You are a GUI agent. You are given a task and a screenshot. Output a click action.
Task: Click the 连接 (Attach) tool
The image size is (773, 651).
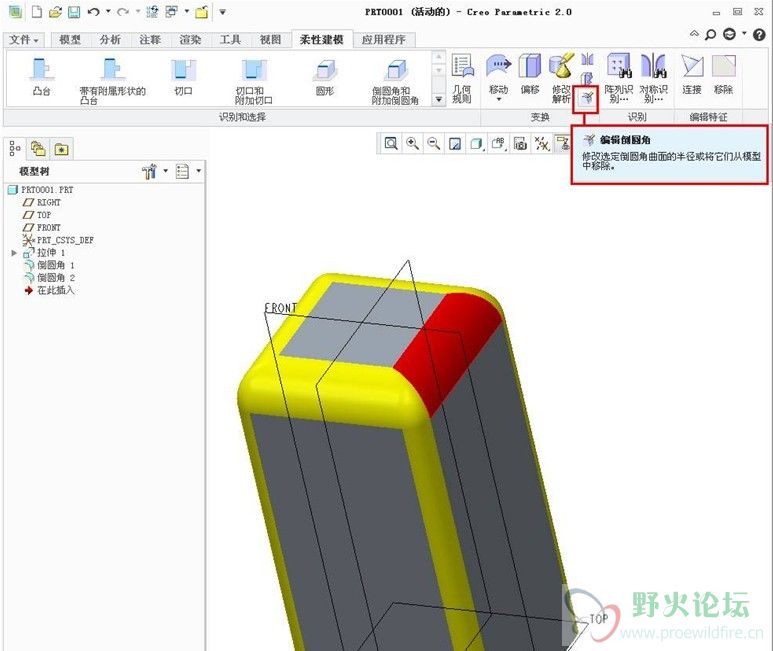tap(692, 74)
